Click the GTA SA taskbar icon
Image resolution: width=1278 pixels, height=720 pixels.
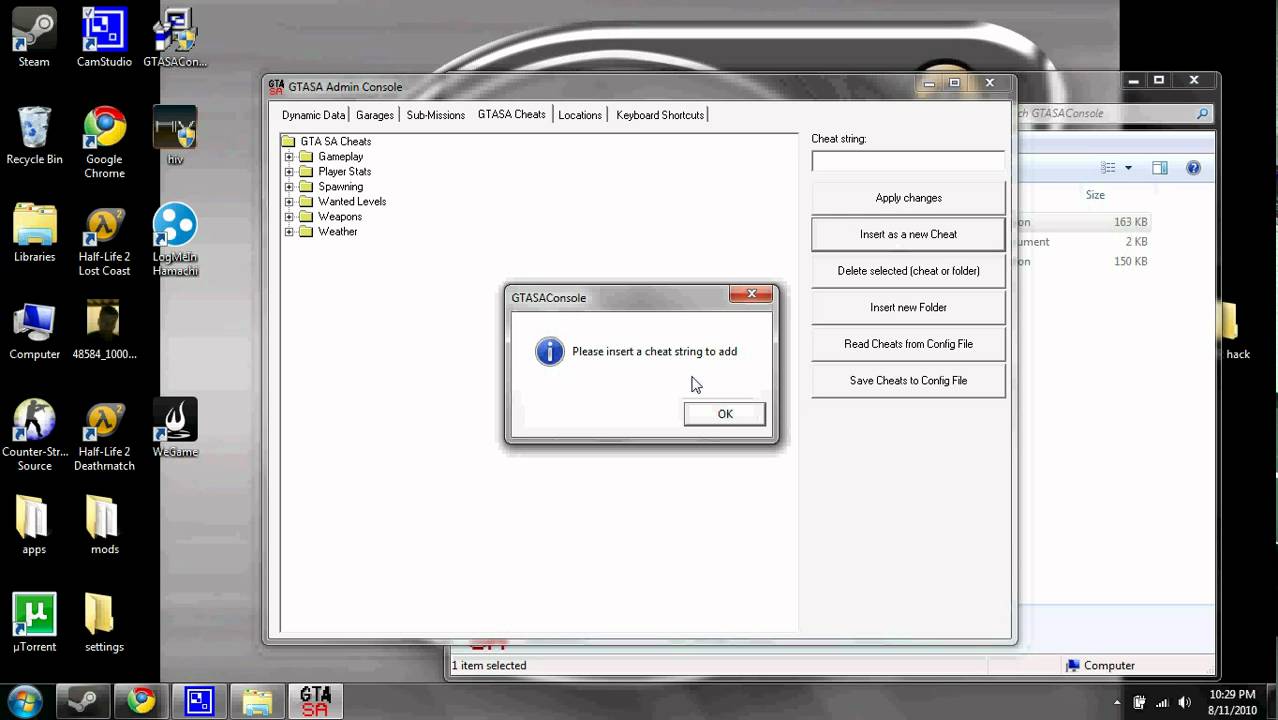[x=316, y=701]
